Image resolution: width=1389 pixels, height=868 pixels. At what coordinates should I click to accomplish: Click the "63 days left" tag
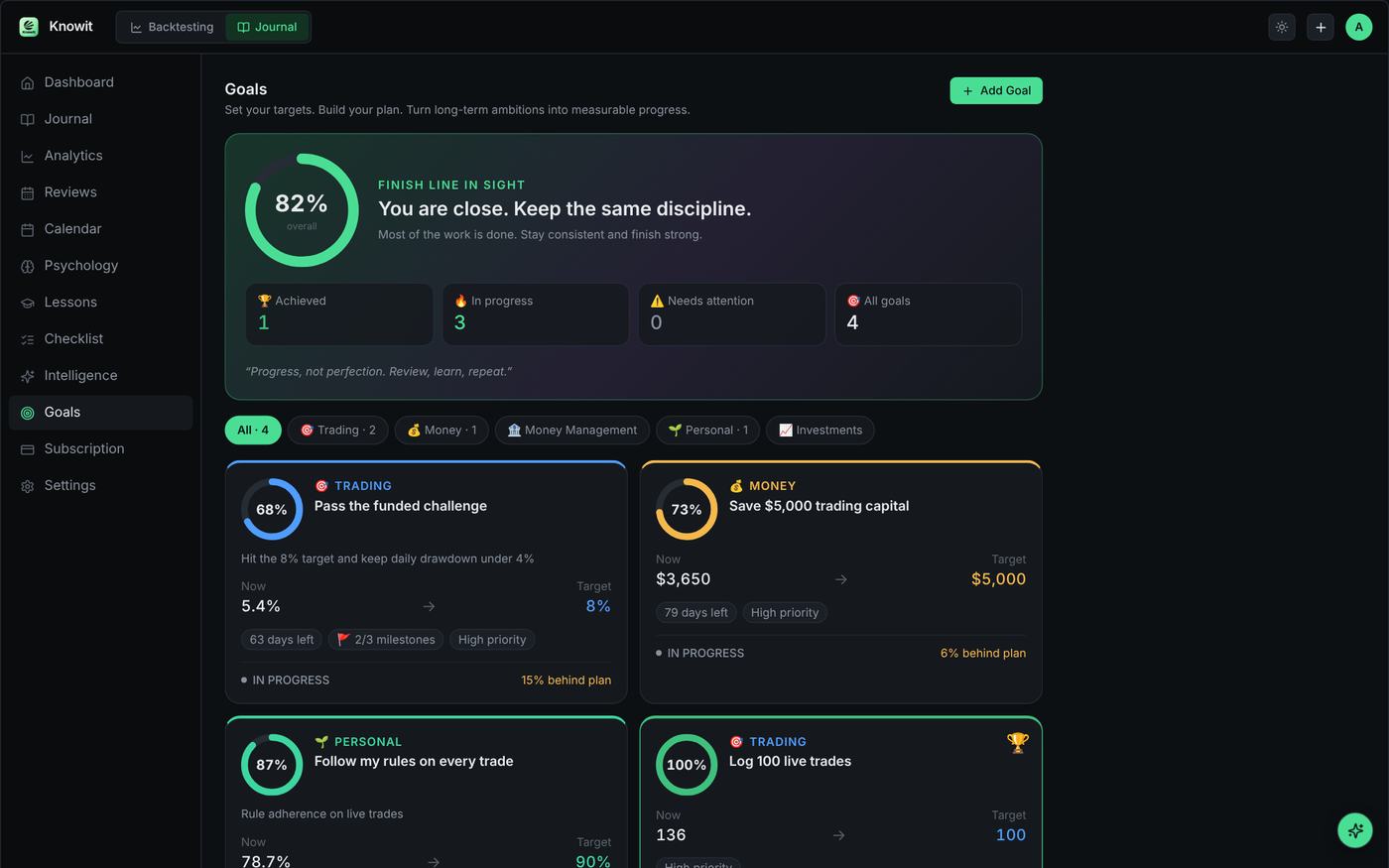tap(282, 640)
